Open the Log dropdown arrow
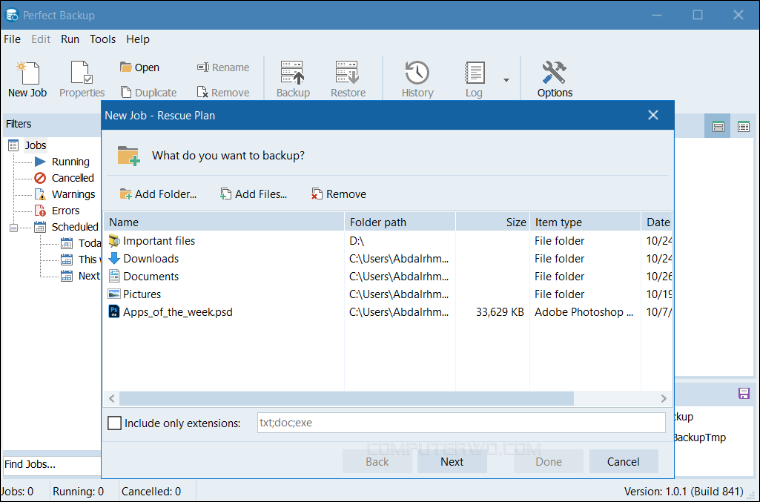 pyautogui.click(x=506, y=80)
